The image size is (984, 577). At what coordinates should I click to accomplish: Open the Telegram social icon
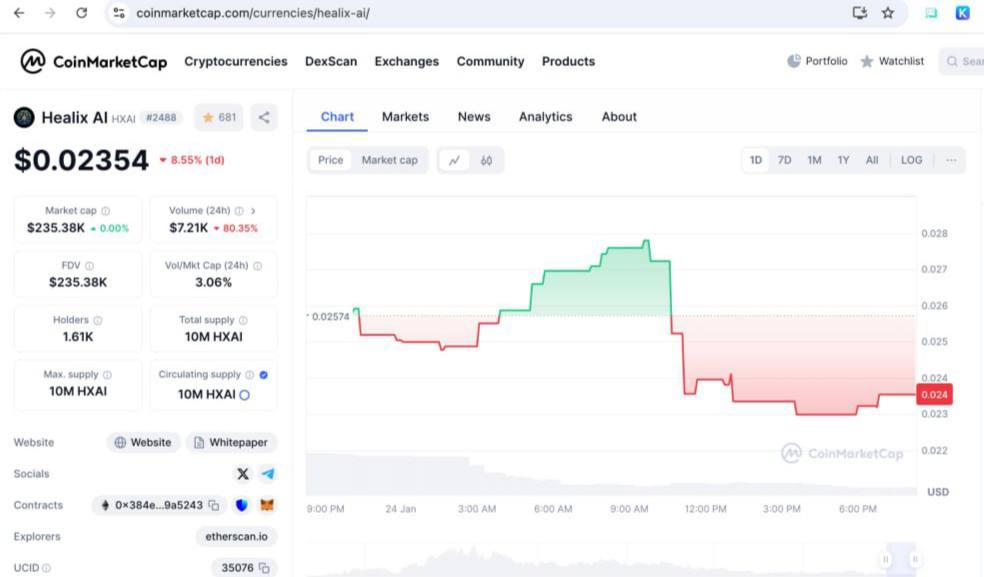[268, 474]
